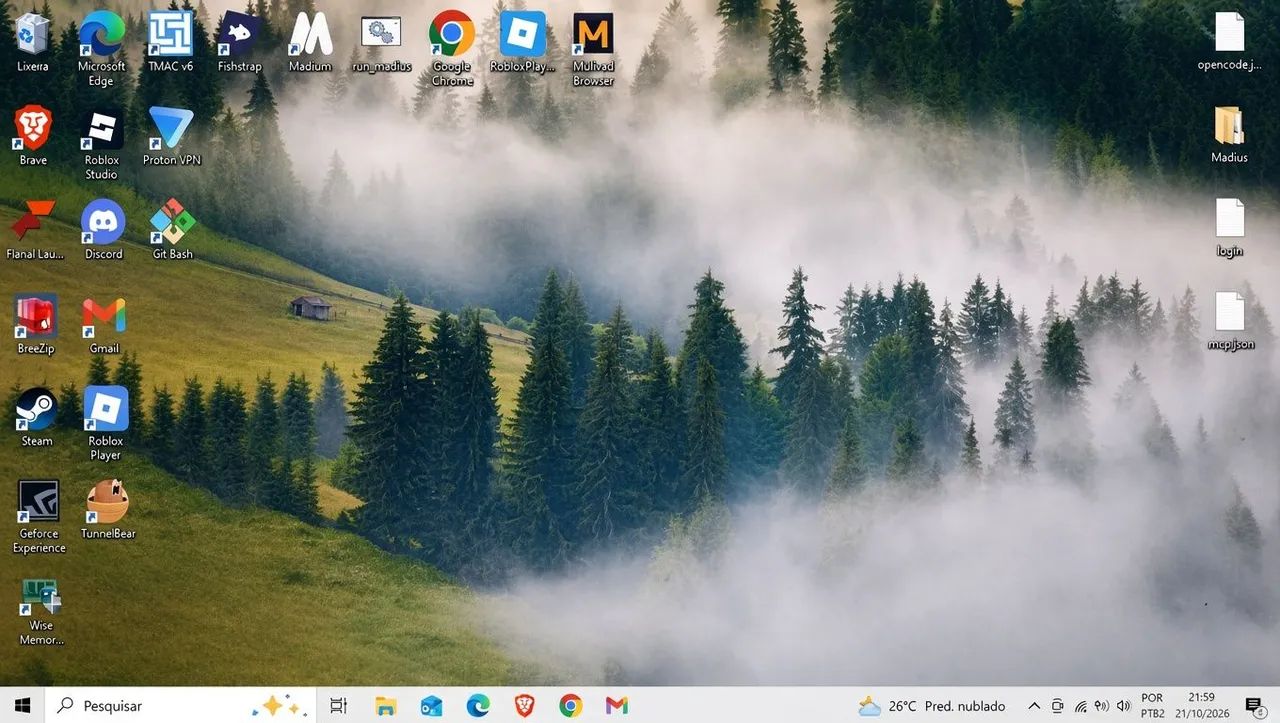Select the Discord desktop icon
1280x723 pixels.
coord(103,230)
